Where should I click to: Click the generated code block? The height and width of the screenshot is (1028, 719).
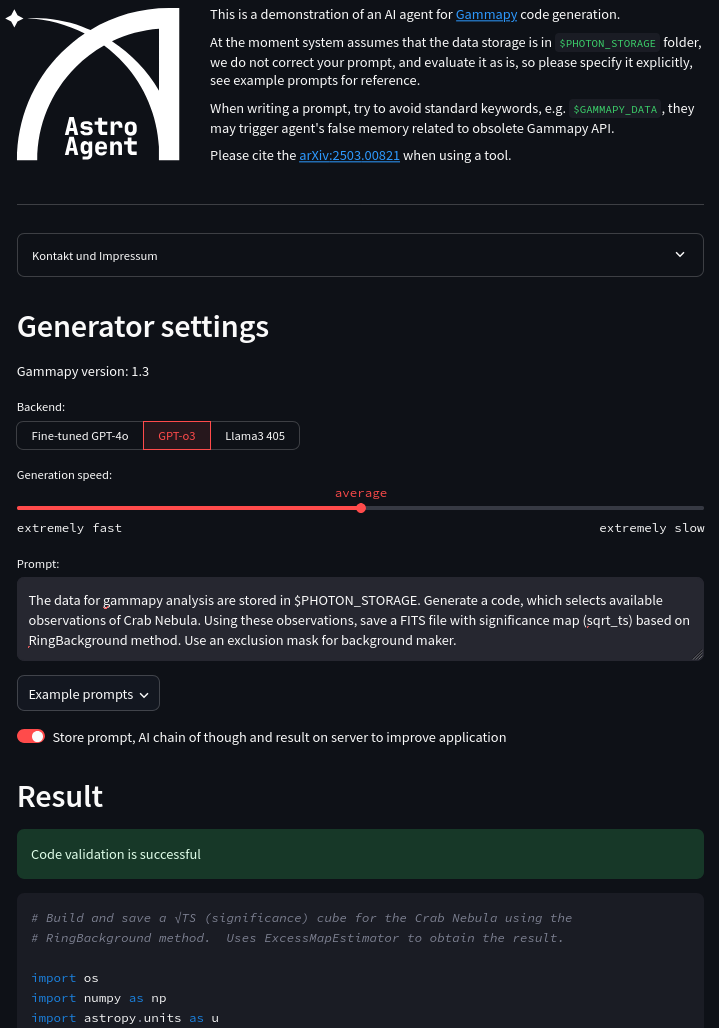click(x=360, y=965)
